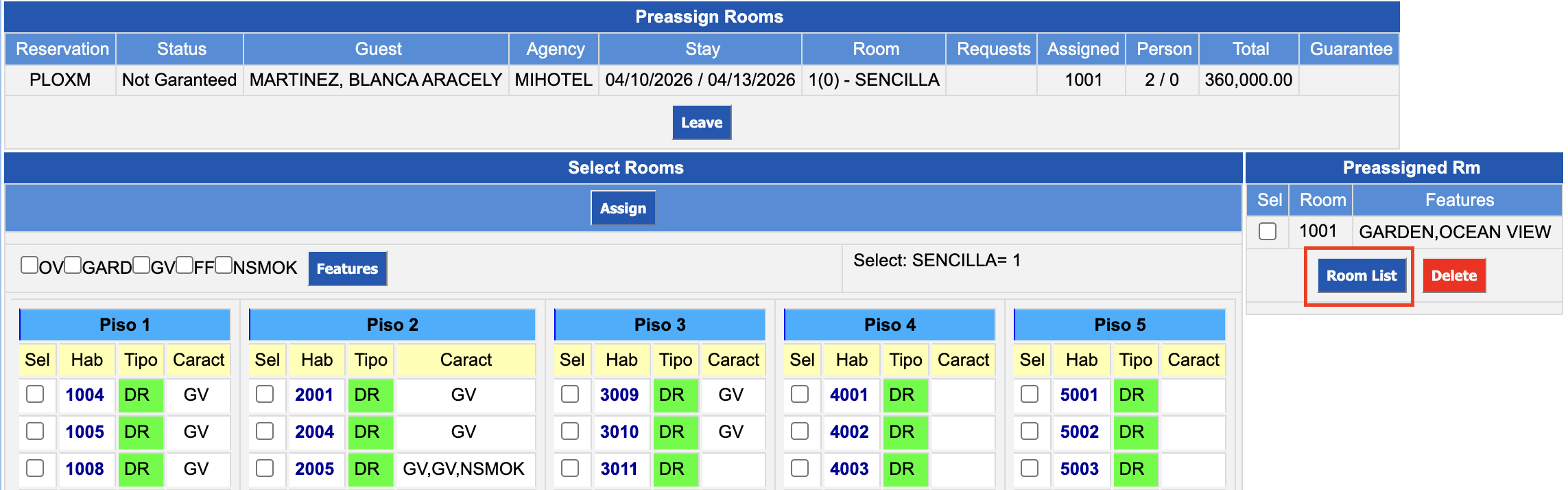The height and width of the screenshot is (490, 1568).
Task: Open room 4002 link
Action: point(849,432)
